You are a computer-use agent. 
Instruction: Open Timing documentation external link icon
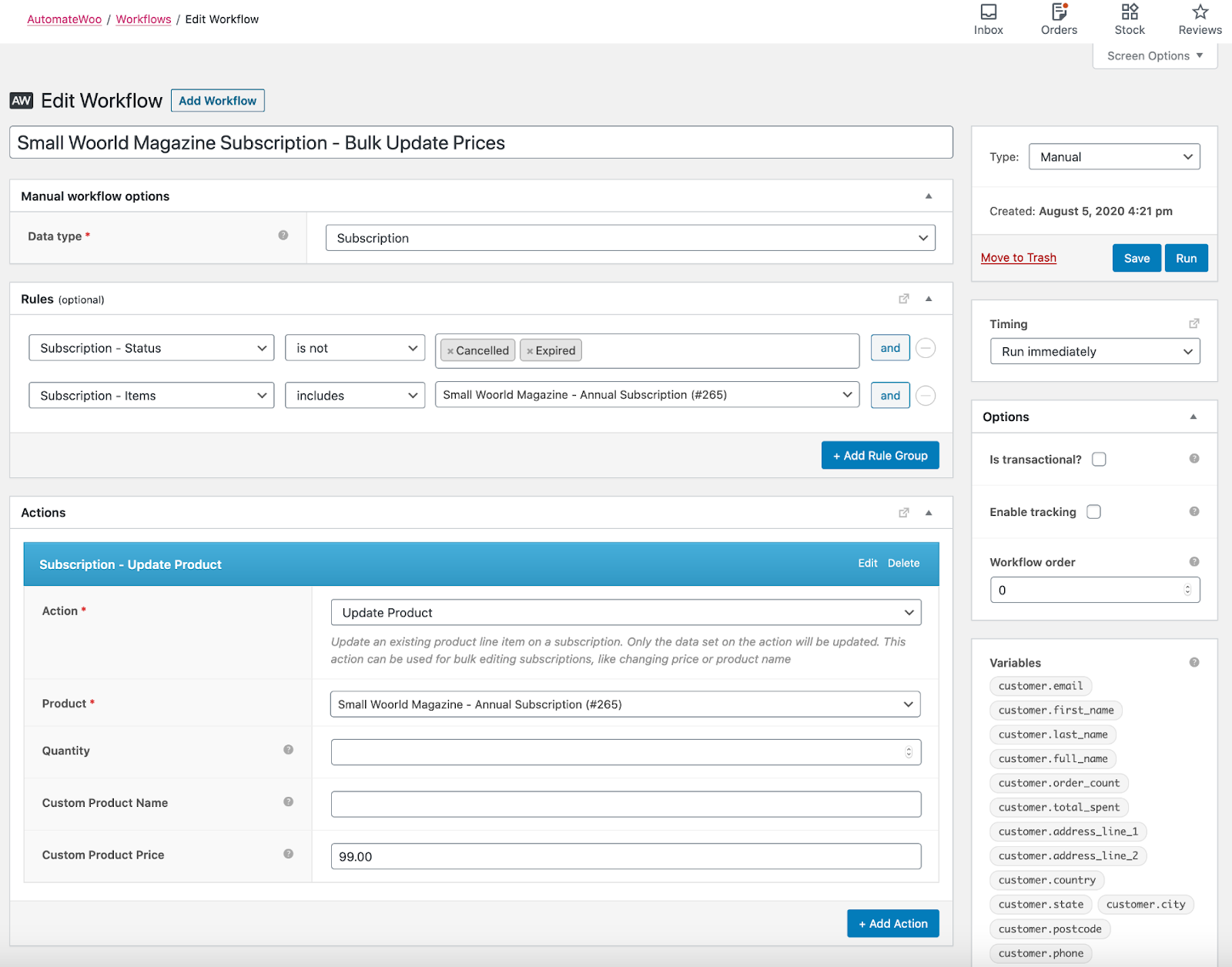(x=1194, y=323)
